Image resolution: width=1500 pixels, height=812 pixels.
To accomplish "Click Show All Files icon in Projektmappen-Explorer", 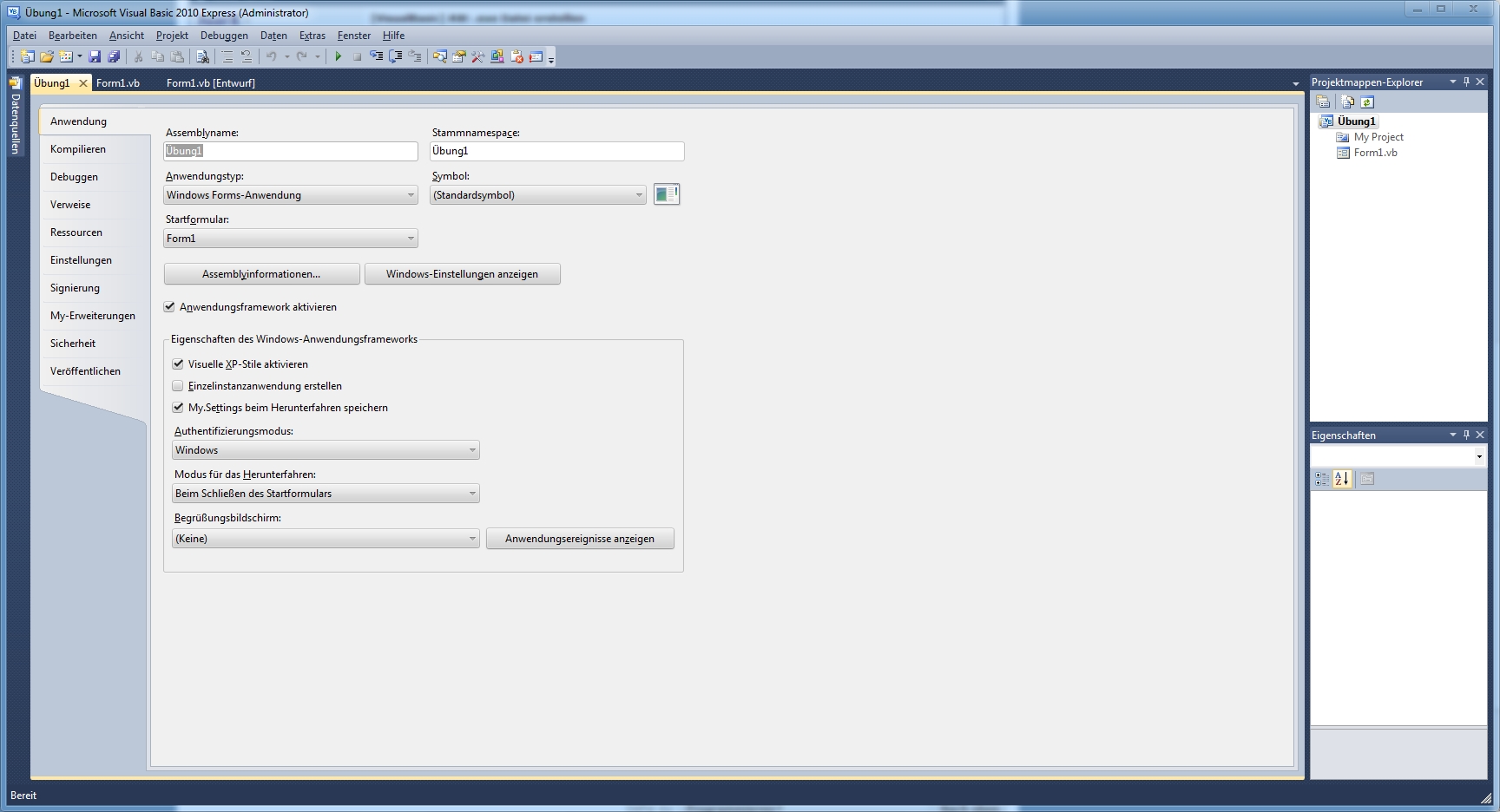I will [1347, 101].
